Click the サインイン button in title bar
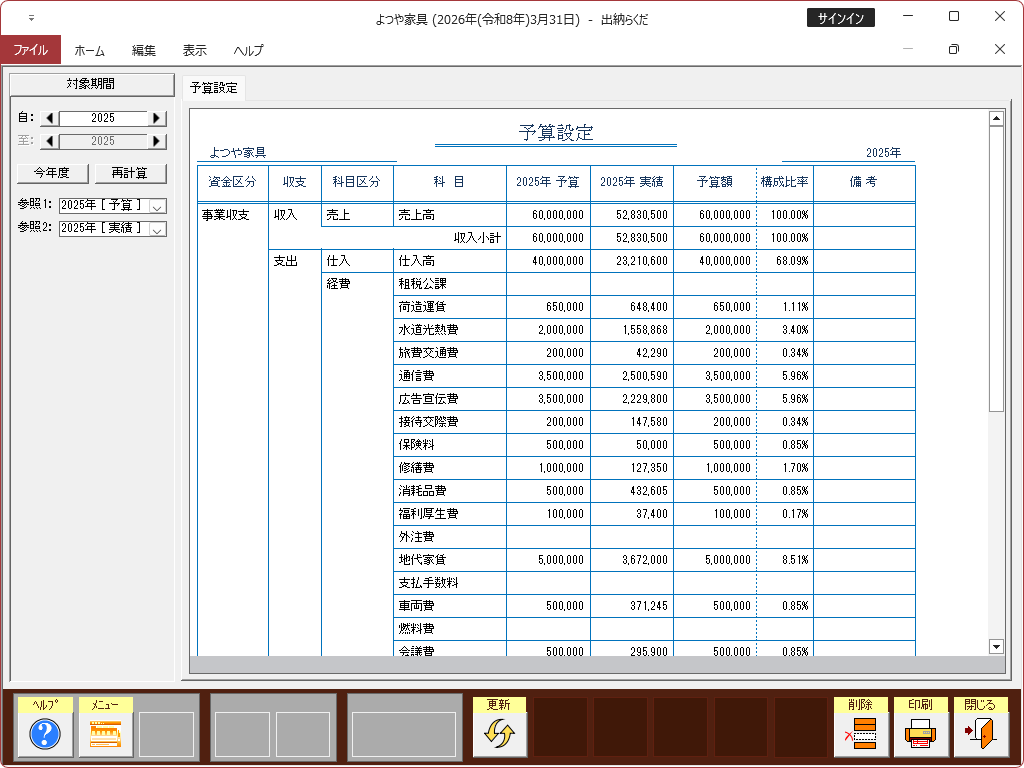The height and width of the screenshot is (768, 1024). 840,18
